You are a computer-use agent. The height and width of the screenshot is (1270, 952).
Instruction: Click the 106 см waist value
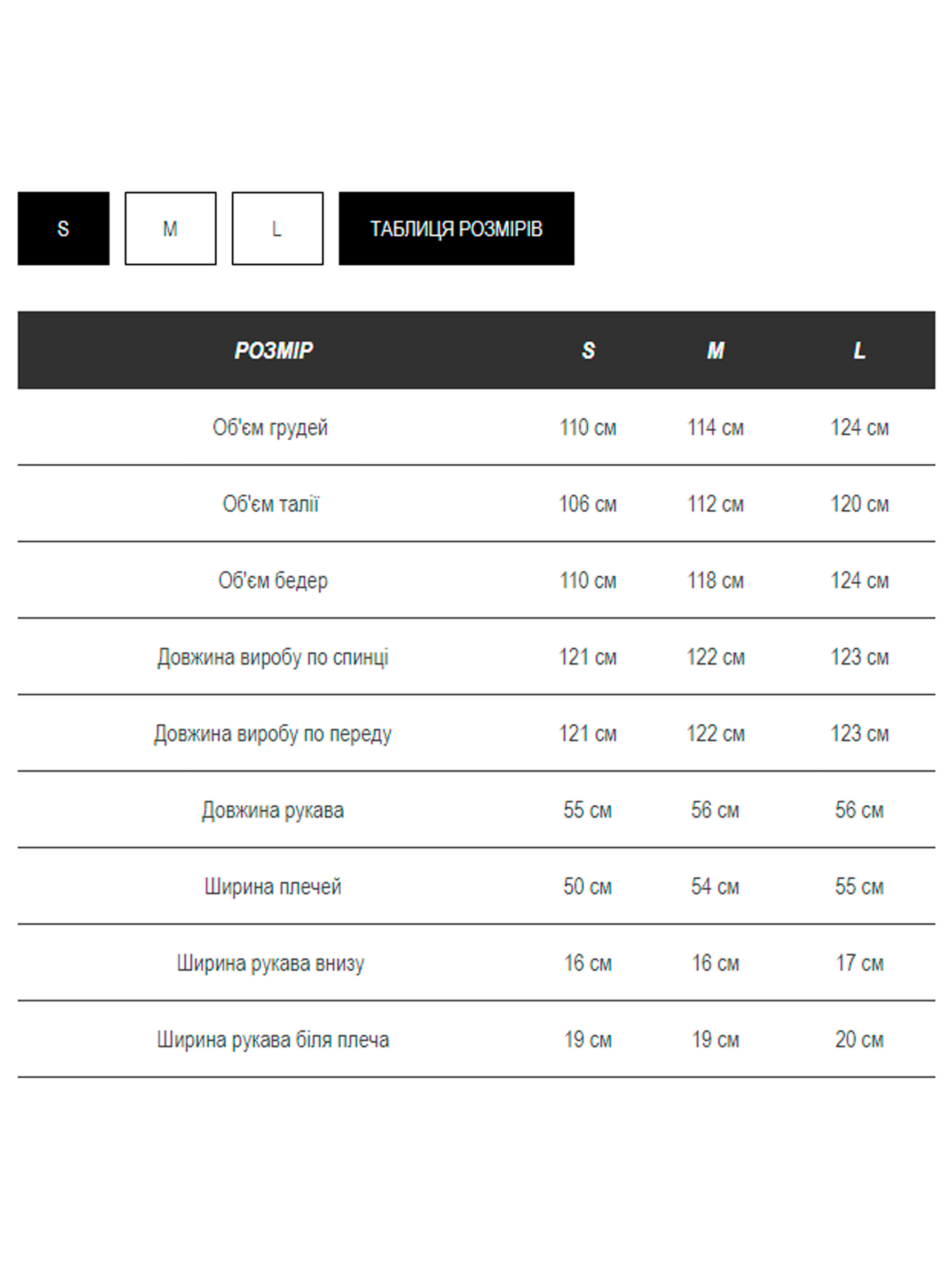point(588,504)
